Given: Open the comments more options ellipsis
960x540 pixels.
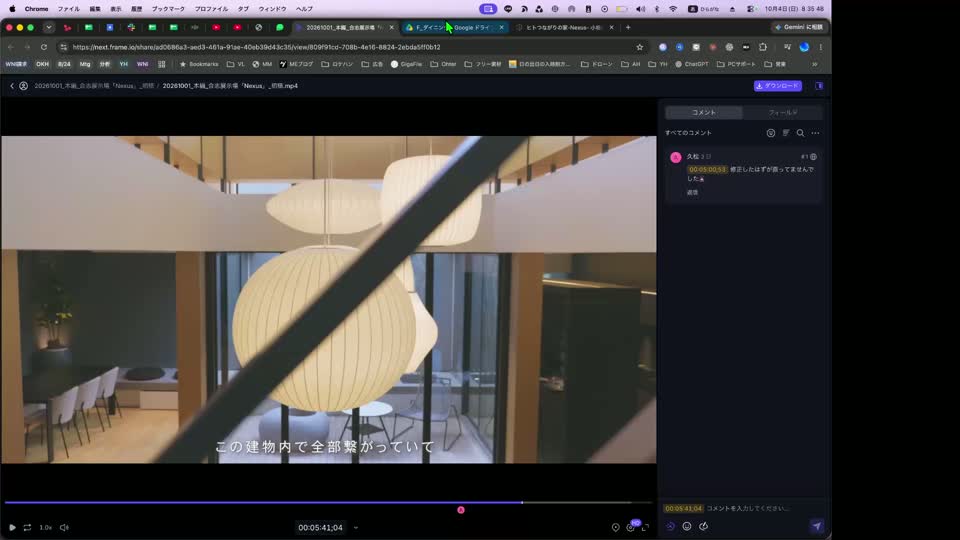Looking at the screenshot, I should coord(816,133).
